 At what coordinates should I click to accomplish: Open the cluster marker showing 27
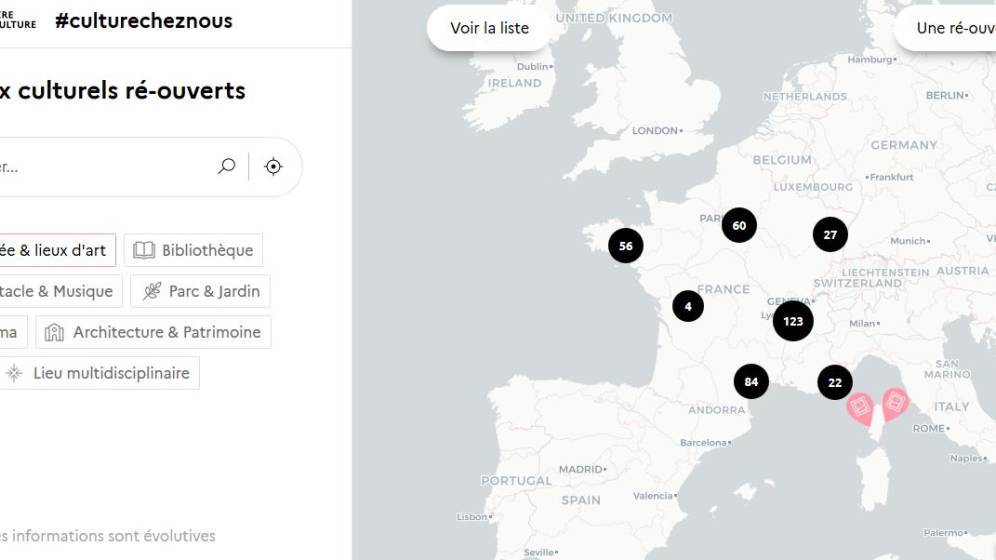[x=830, y=235]
